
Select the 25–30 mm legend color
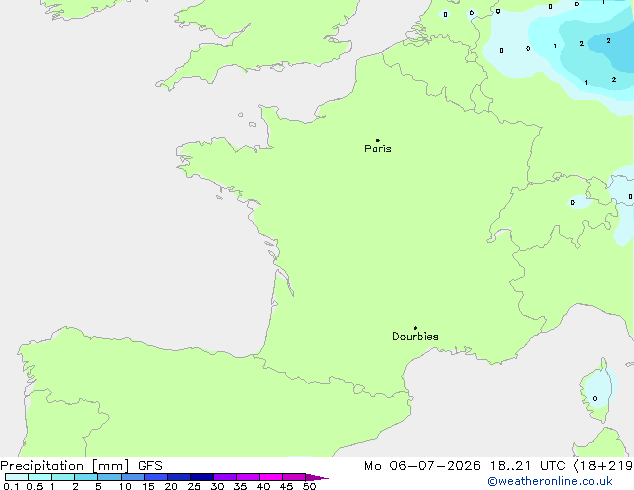pos(202,477)
